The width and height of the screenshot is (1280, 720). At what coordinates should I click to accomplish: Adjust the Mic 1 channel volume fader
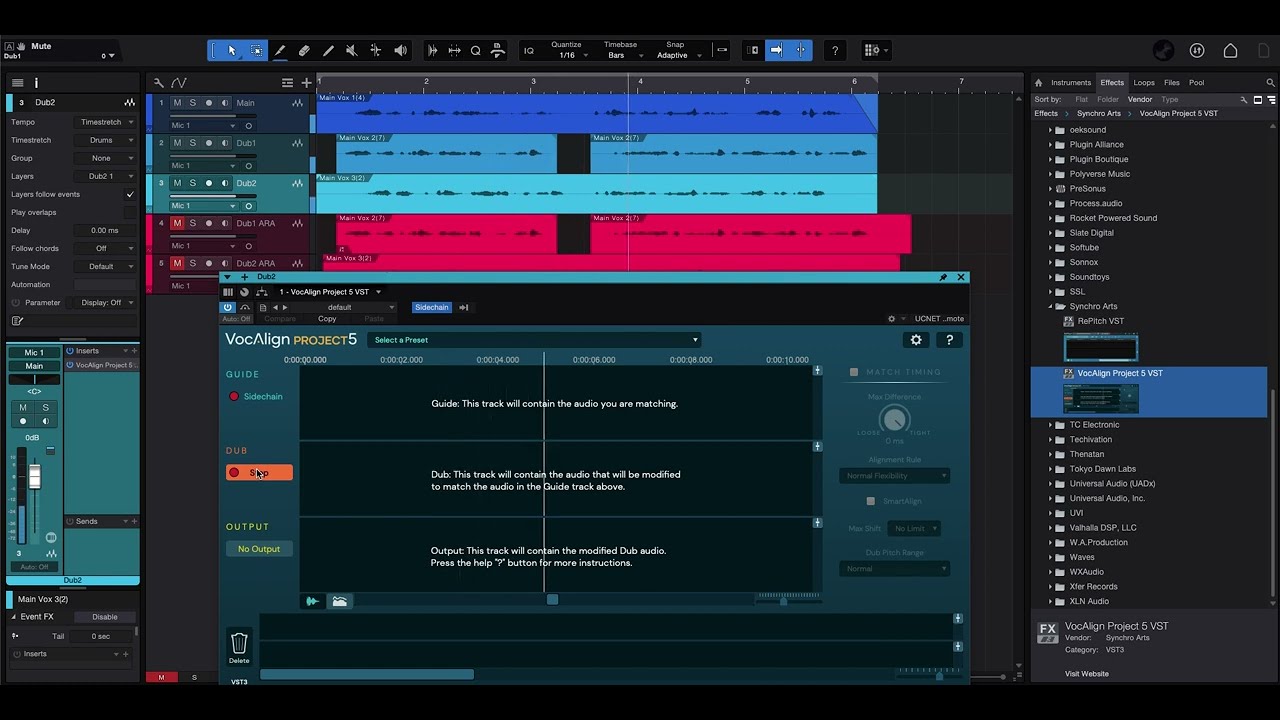pyautogui.click(x=34, y=477)
